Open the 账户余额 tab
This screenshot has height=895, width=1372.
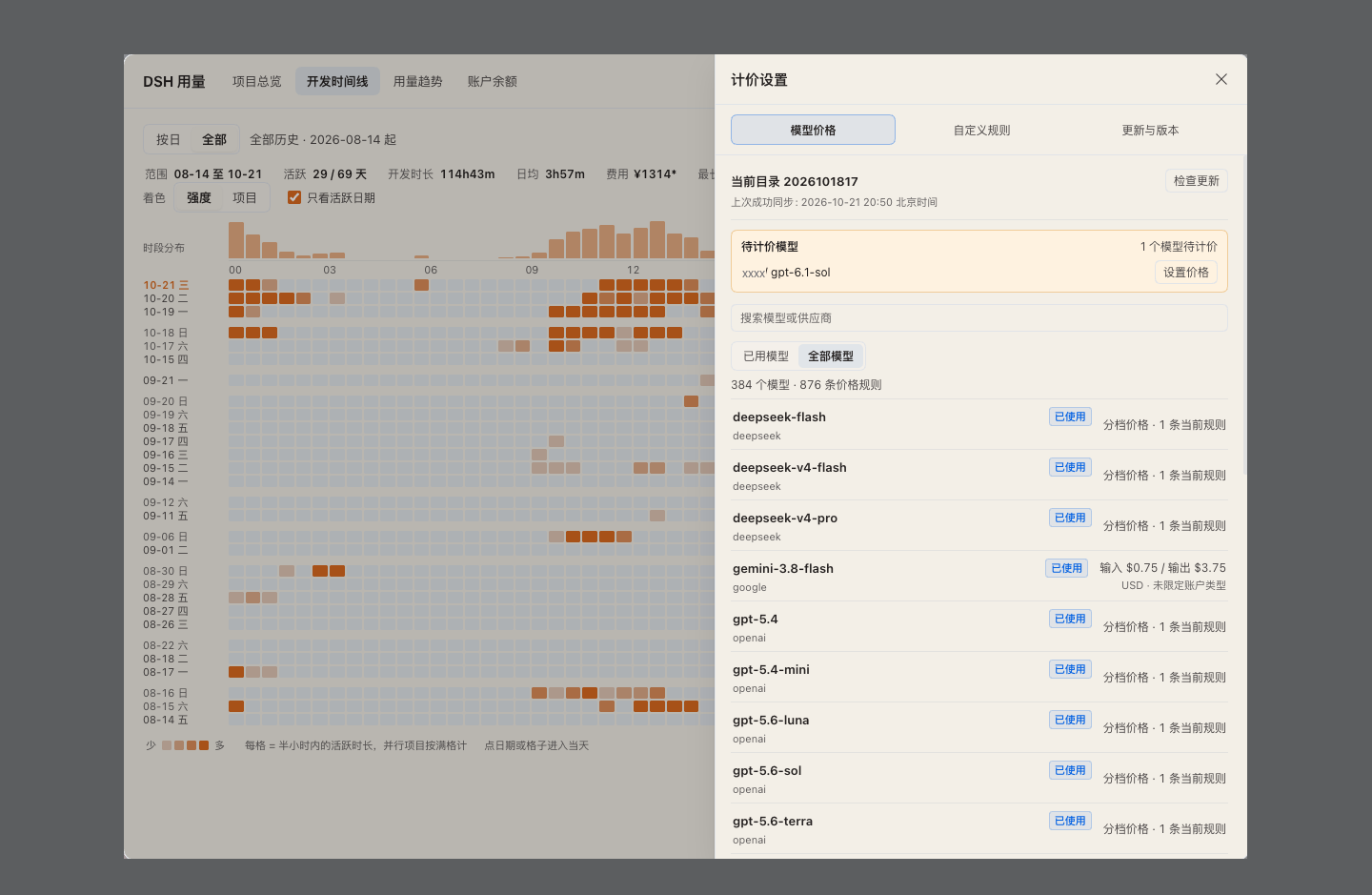click(493, 82)
